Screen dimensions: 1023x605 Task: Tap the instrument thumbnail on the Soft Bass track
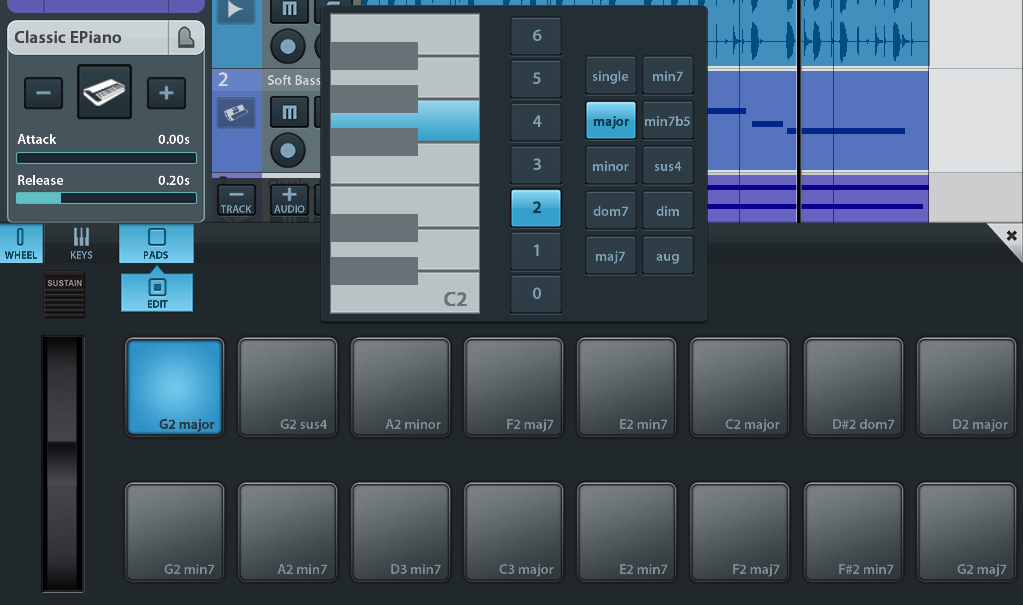click(236, 113)
